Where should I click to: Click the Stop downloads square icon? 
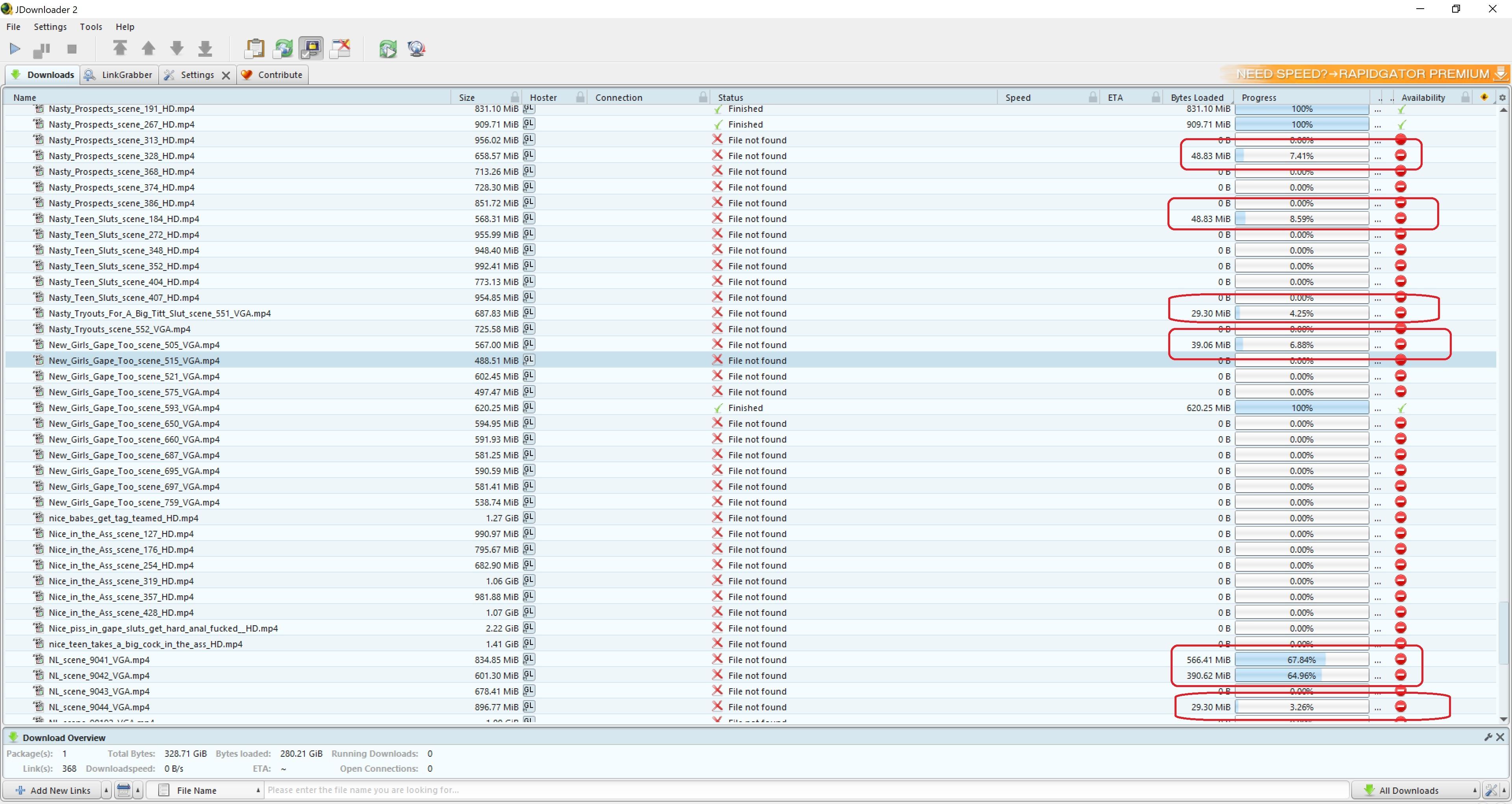tap(72, 49)
